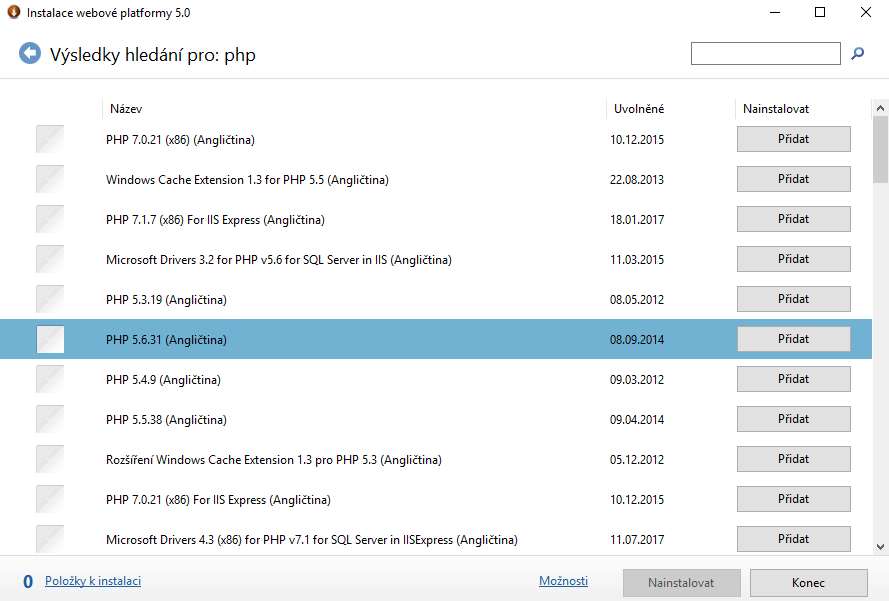Click Přidat for PHP 7.0.21 (x86) For IIS Express
Viewport: 889px width, 601px height.
click(794, 498)
